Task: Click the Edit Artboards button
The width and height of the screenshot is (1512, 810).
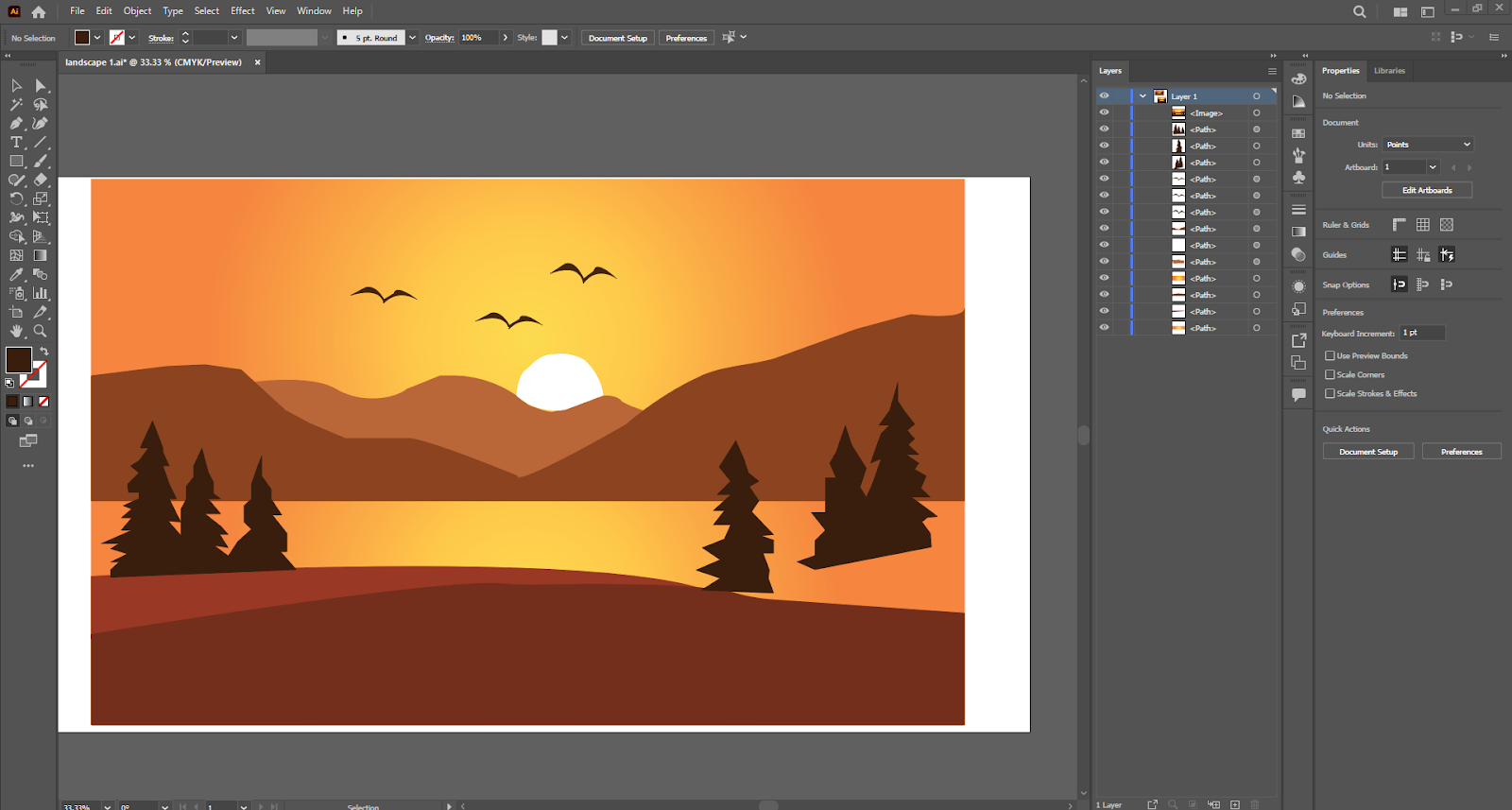Action: pos(1427,190)
